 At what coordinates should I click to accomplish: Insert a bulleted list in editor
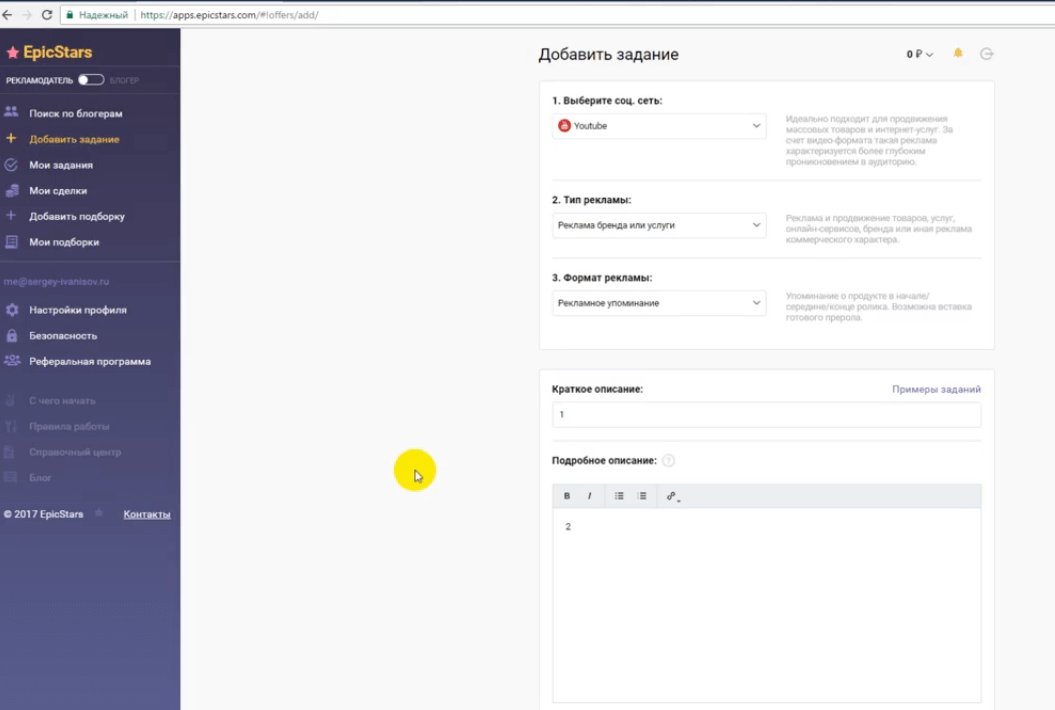tap(619, 496)
